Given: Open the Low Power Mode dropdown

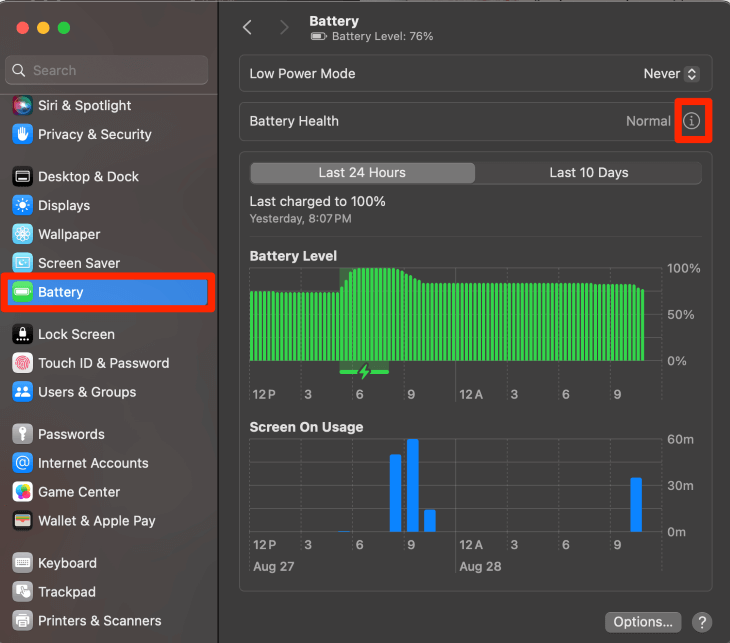Looking at the screenshot, I should coord(670,74).
